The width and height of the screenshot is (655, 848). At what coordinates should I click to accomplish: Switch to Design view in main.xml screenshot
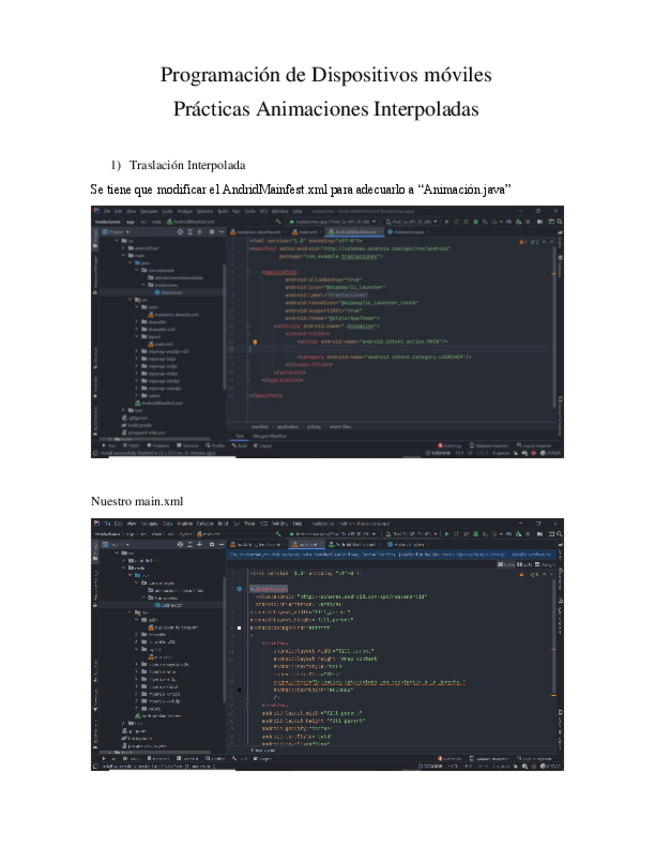coord(545,565)
